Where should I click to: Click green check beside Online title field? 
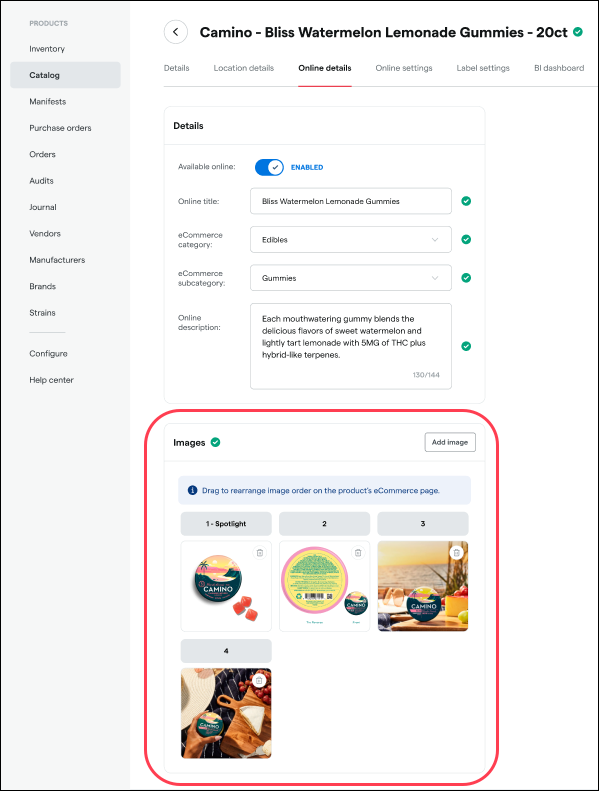[466, 201]
